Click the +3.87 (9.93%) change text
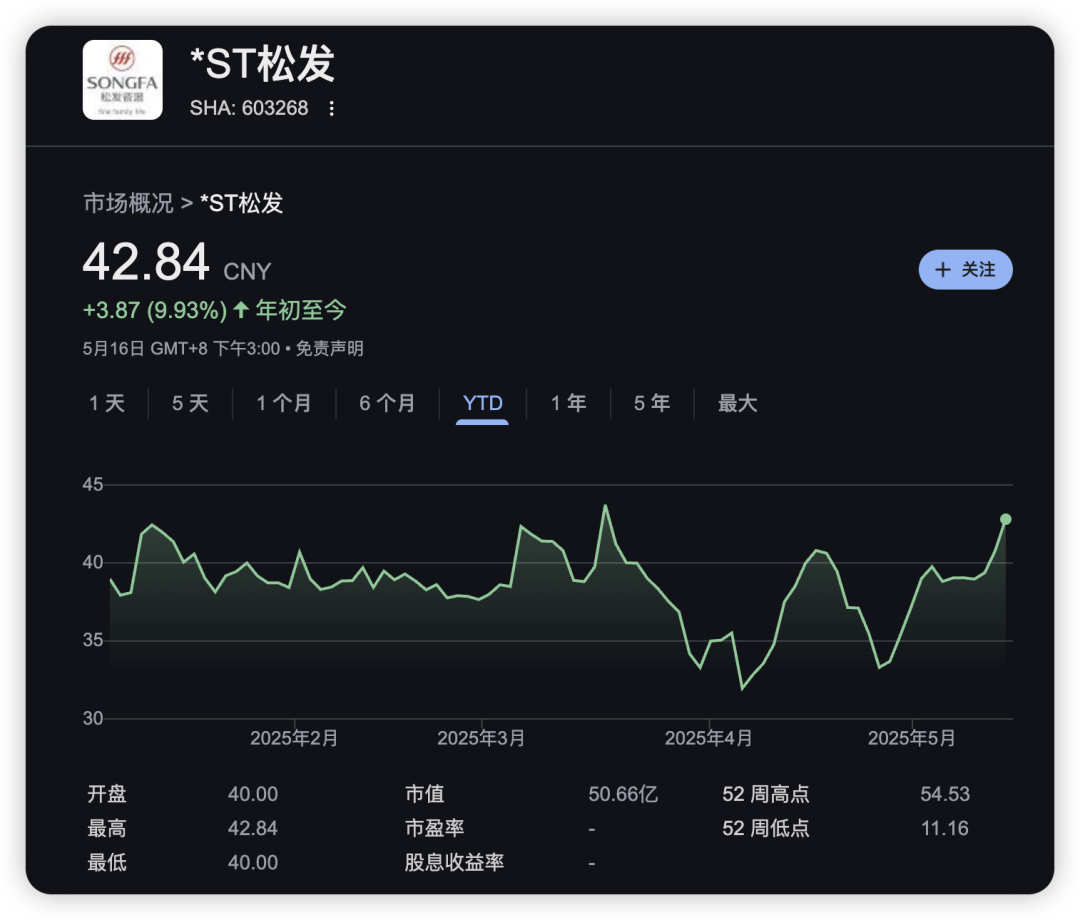This screenshot has height=920, width=1080. 155,310
